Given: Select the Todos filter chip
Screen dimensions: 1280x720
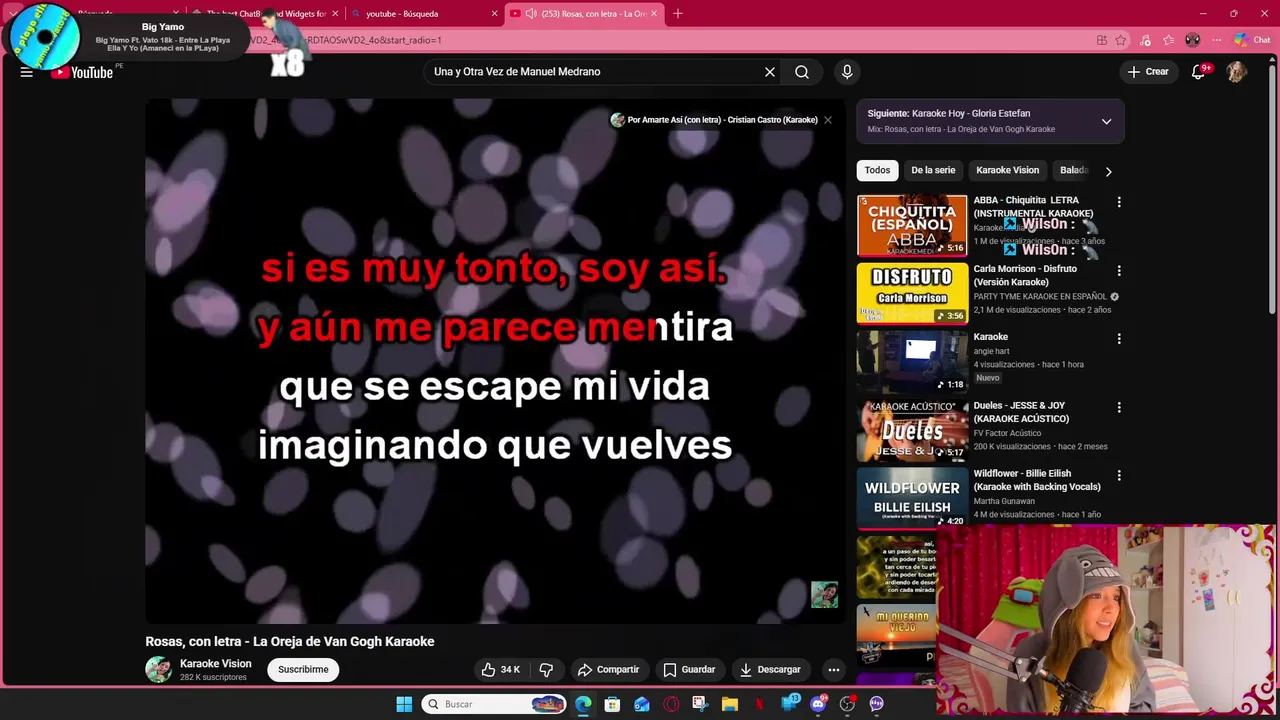Looking at the screenshot, I should [x=877, y=170].
